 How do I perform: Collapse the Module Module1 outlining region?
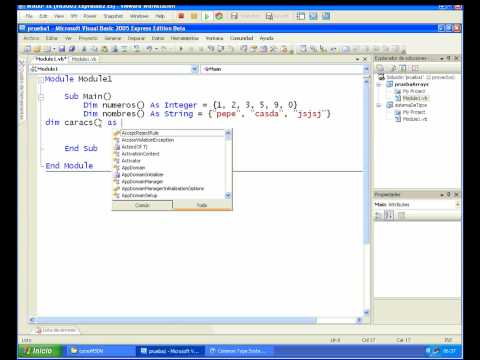(x=41, y=80)
